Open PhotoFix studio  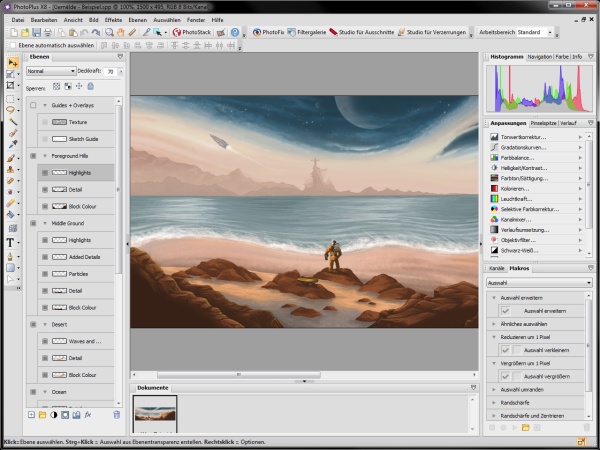tap(268, 33)
